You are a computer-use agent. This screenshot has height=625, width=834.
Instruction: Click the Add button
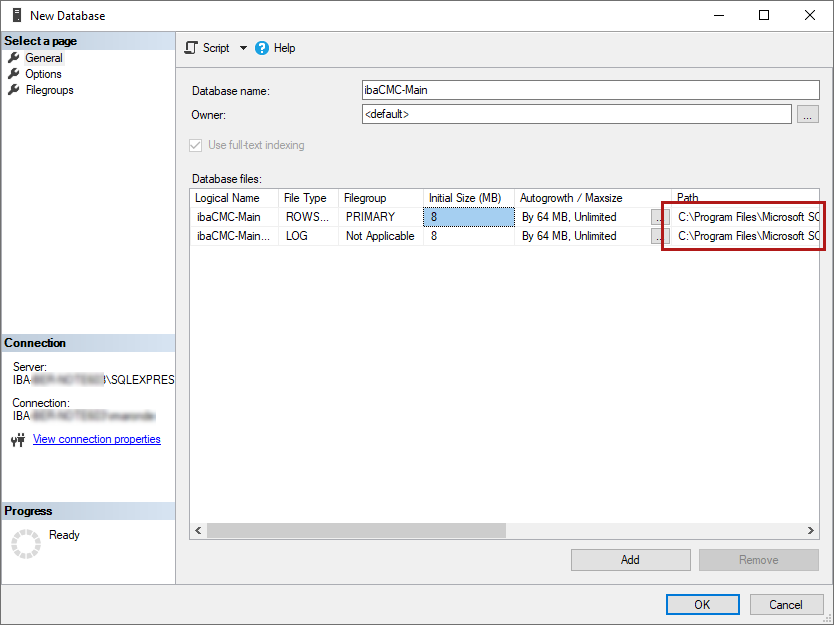coord(631,560)
